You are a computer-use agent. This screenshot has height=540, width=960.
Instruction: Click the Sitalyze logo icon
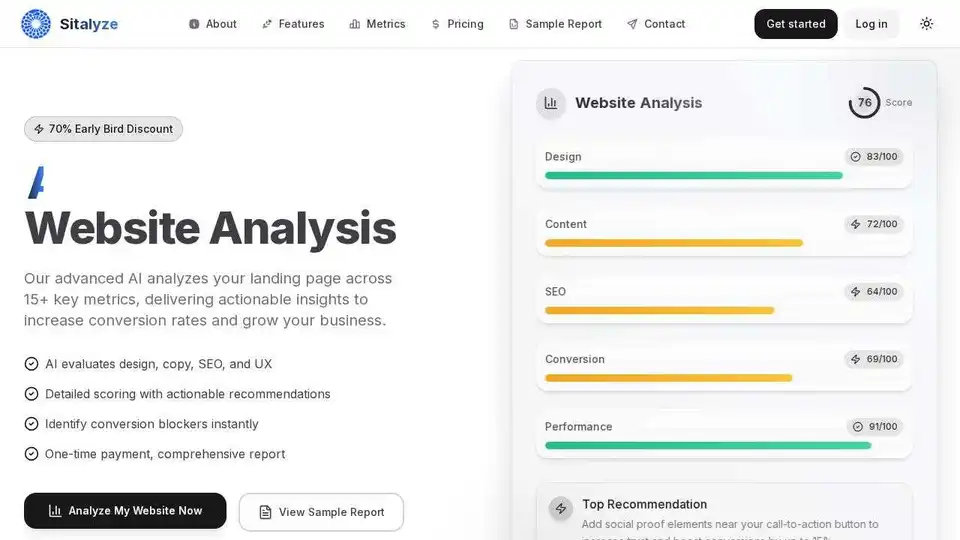pyautogui.click(x=36, y=24)
